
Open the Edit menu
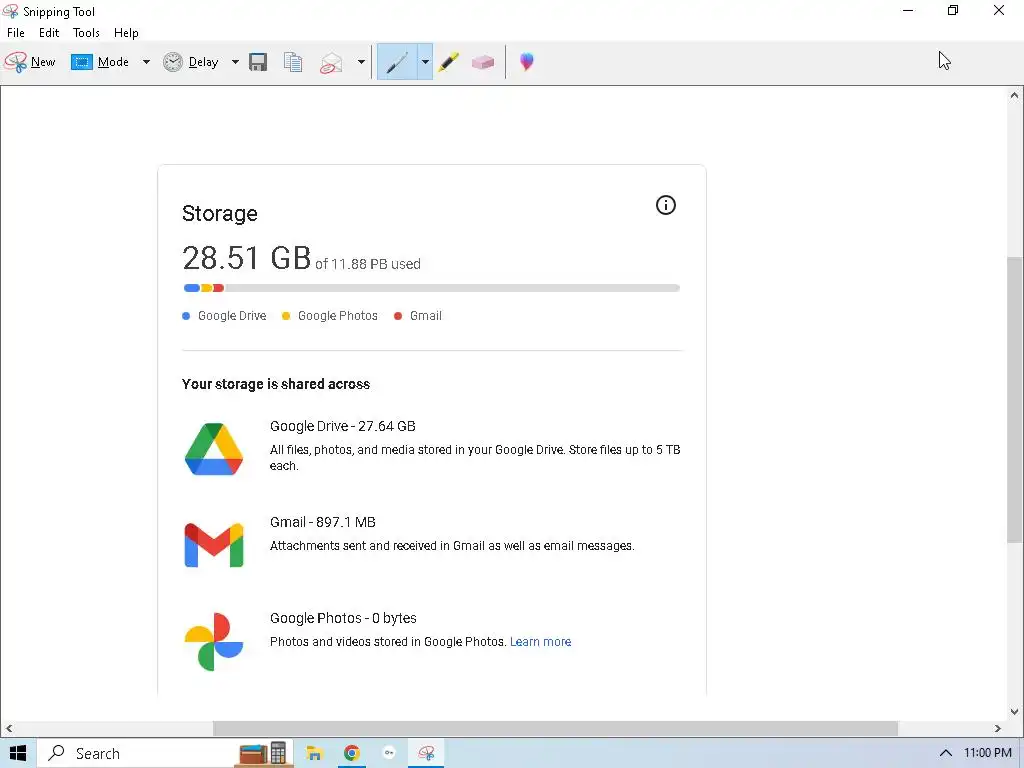(x=49, y=33)
